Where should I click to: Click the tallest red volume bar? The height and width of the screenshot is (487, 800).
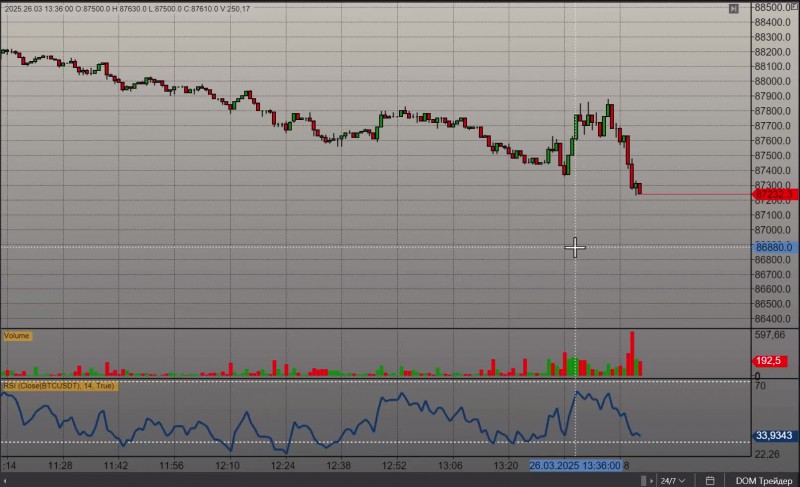coord(632,354)
